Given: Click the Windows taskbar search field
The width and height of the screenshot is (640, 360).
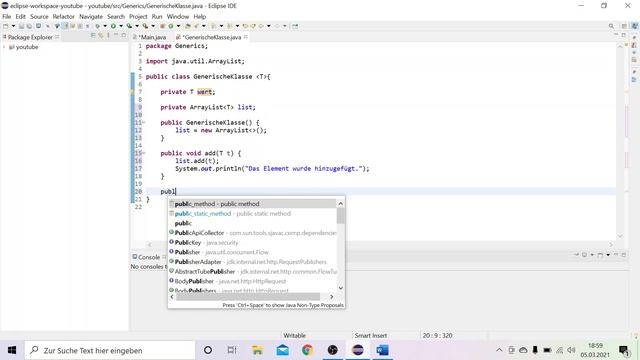Looking at the screenshot, I should pyautogui.click(x=110, y=350).
